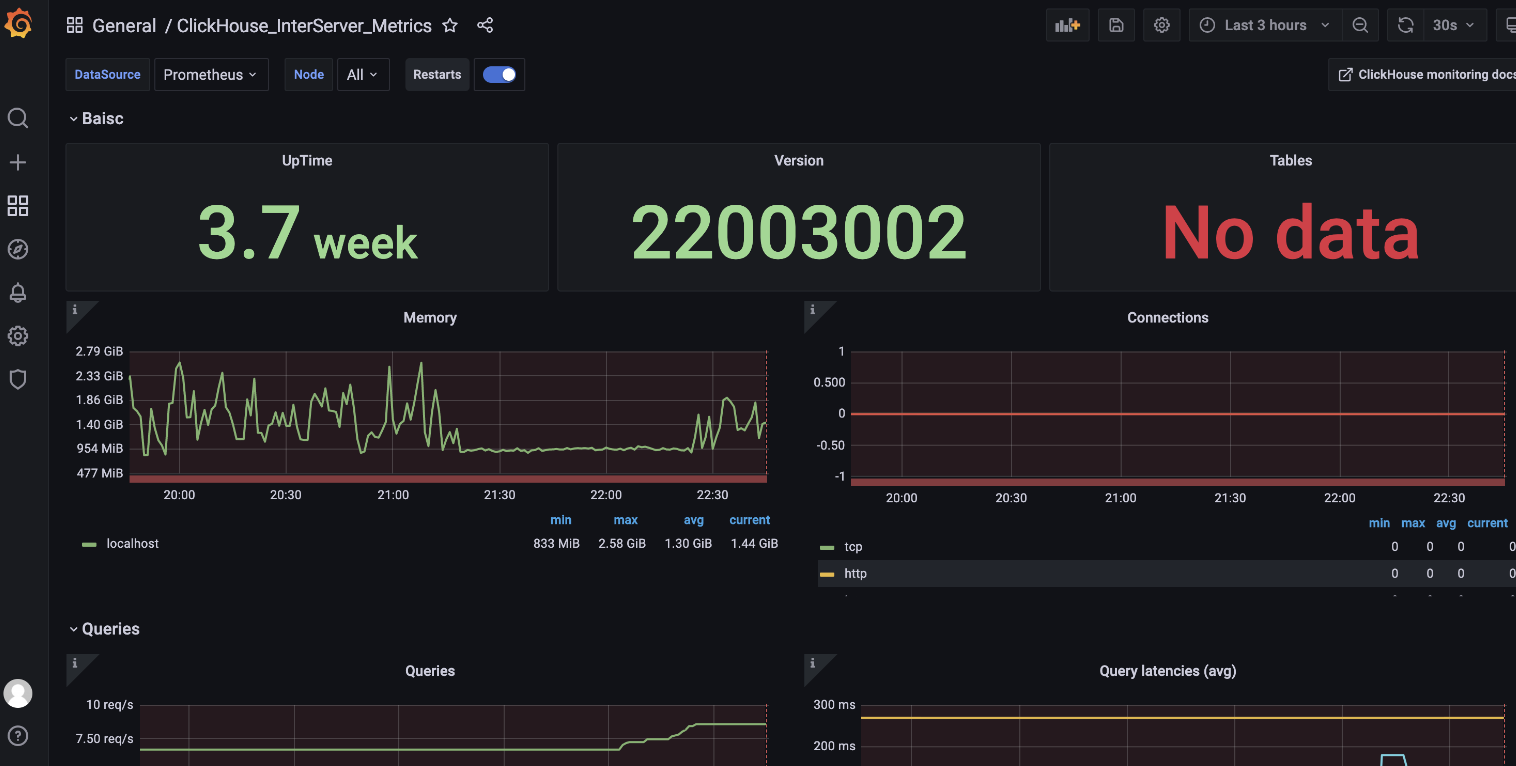
Task: Open the Explore compass icon
Action: pyautogui.click(x=18, y=249)
